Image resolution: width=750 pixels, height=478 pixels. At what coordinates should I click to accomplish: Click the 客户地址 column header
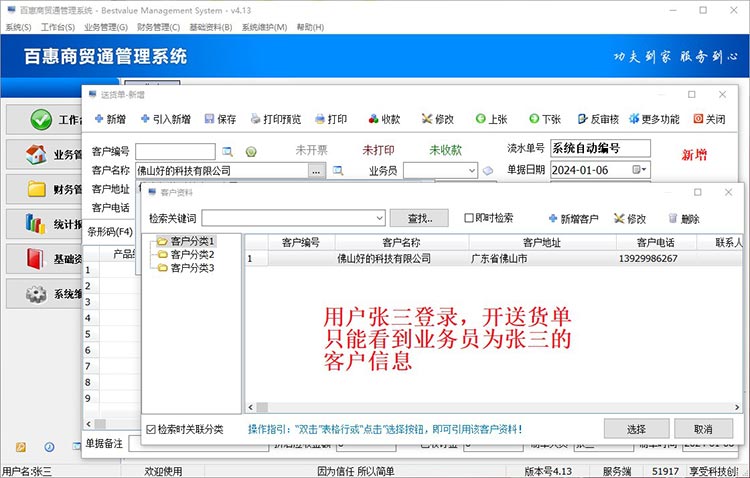[542, 243]
